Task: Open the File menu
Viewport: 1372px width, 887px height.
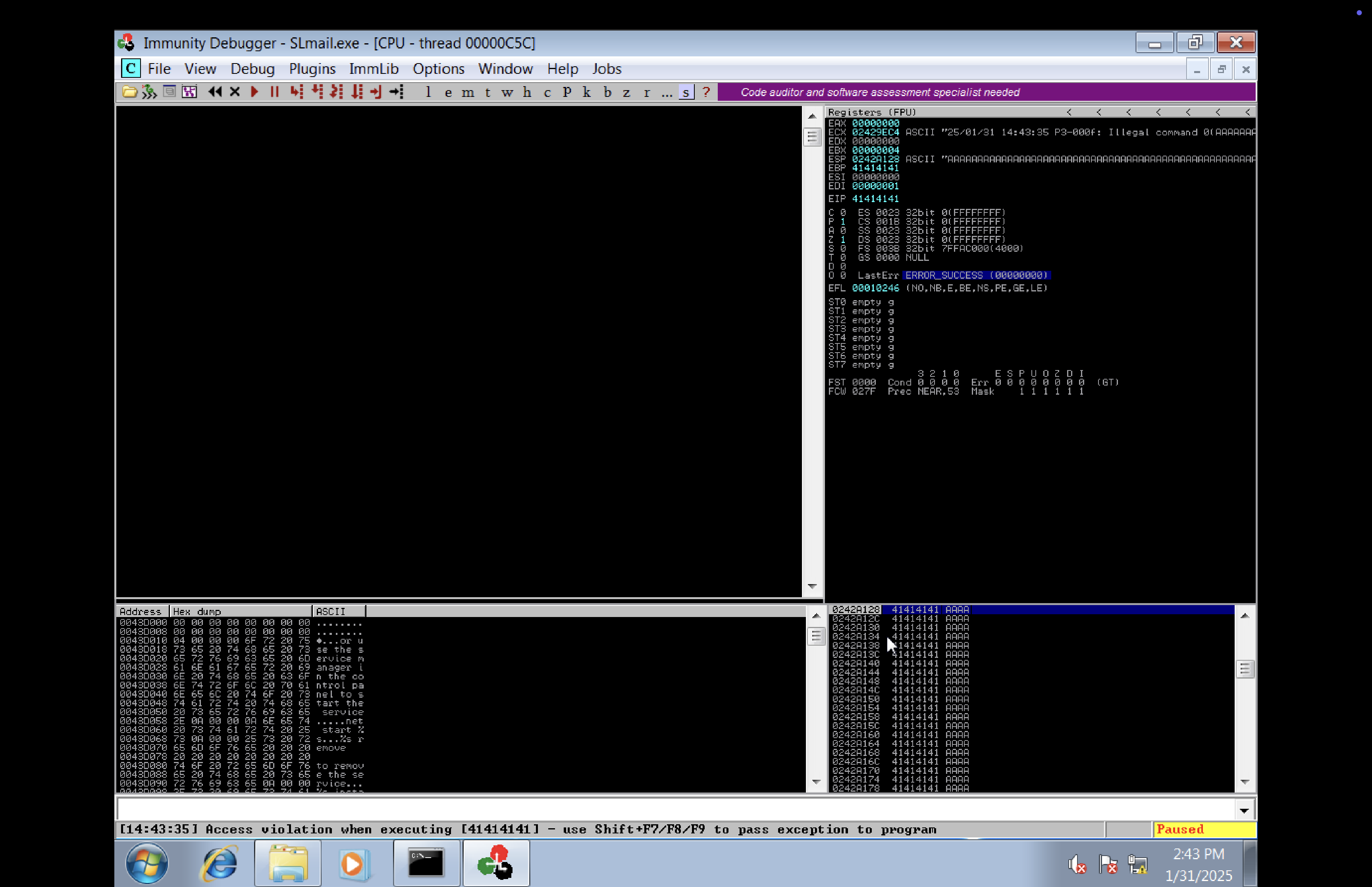Action: (160, 69)
